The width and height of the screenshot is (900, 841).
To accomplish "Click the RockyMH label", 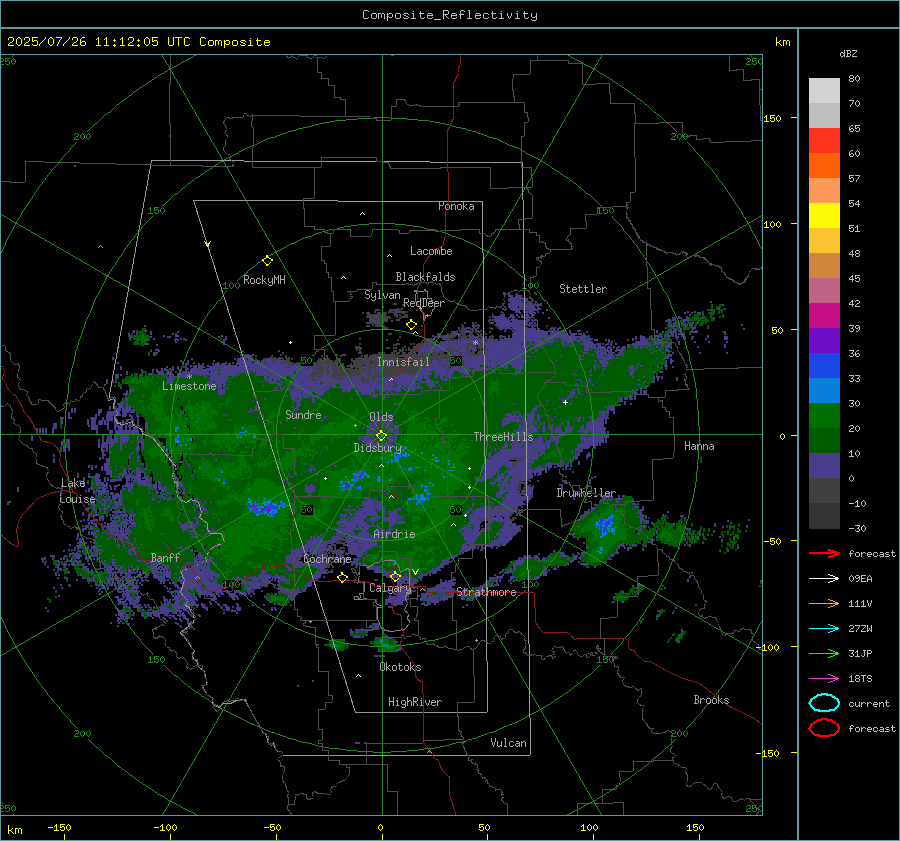I will point(264,280).
